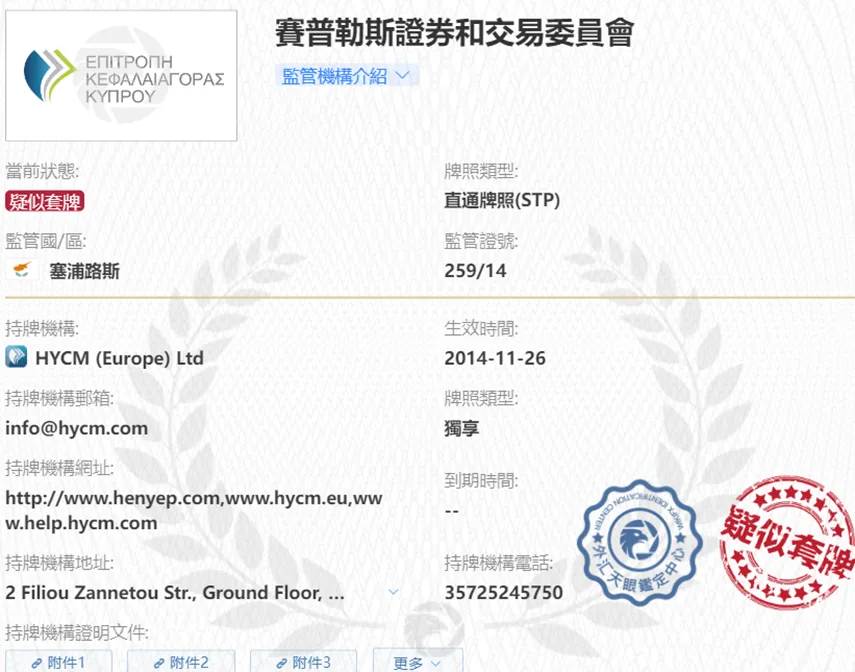Click the info@hycm.com email address
This screenshot has height=672, width=855.
(76, 428)
